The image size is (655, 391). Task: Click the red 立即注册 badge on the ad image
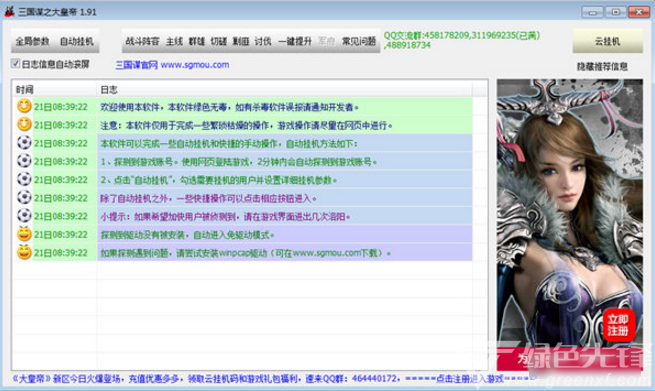pyautogui.click(x=618, y=325)
